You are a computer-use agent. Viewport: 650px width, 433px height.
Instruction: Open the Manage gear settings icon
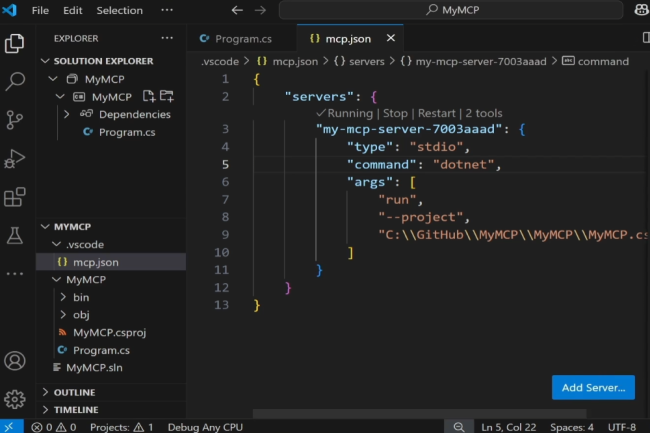click(15, 399)
